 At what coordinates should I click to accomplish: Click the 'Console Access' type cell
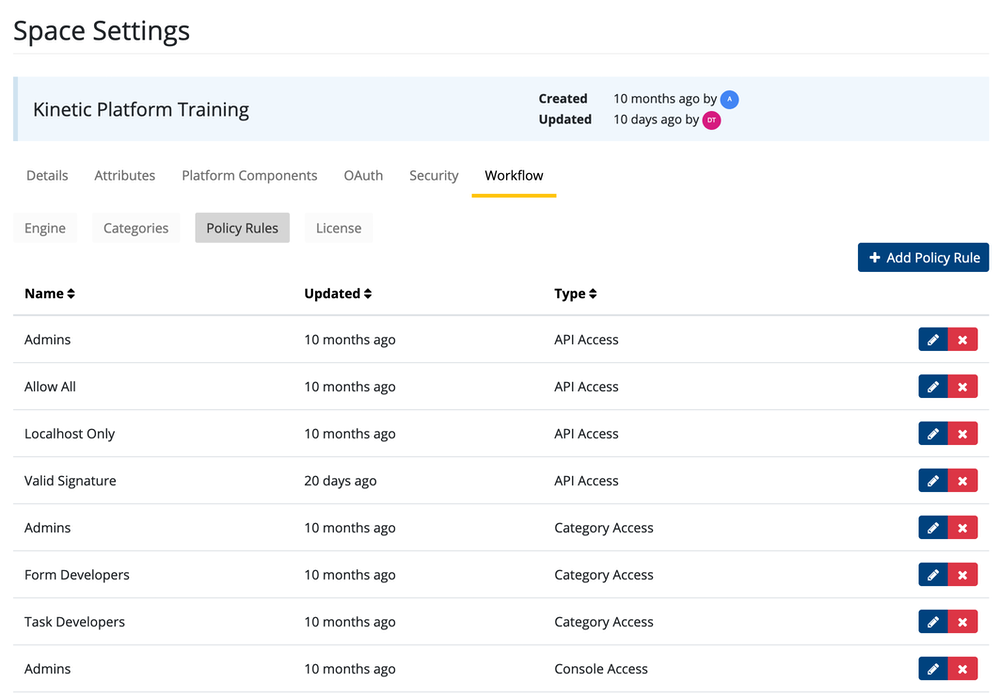point(601,669)
